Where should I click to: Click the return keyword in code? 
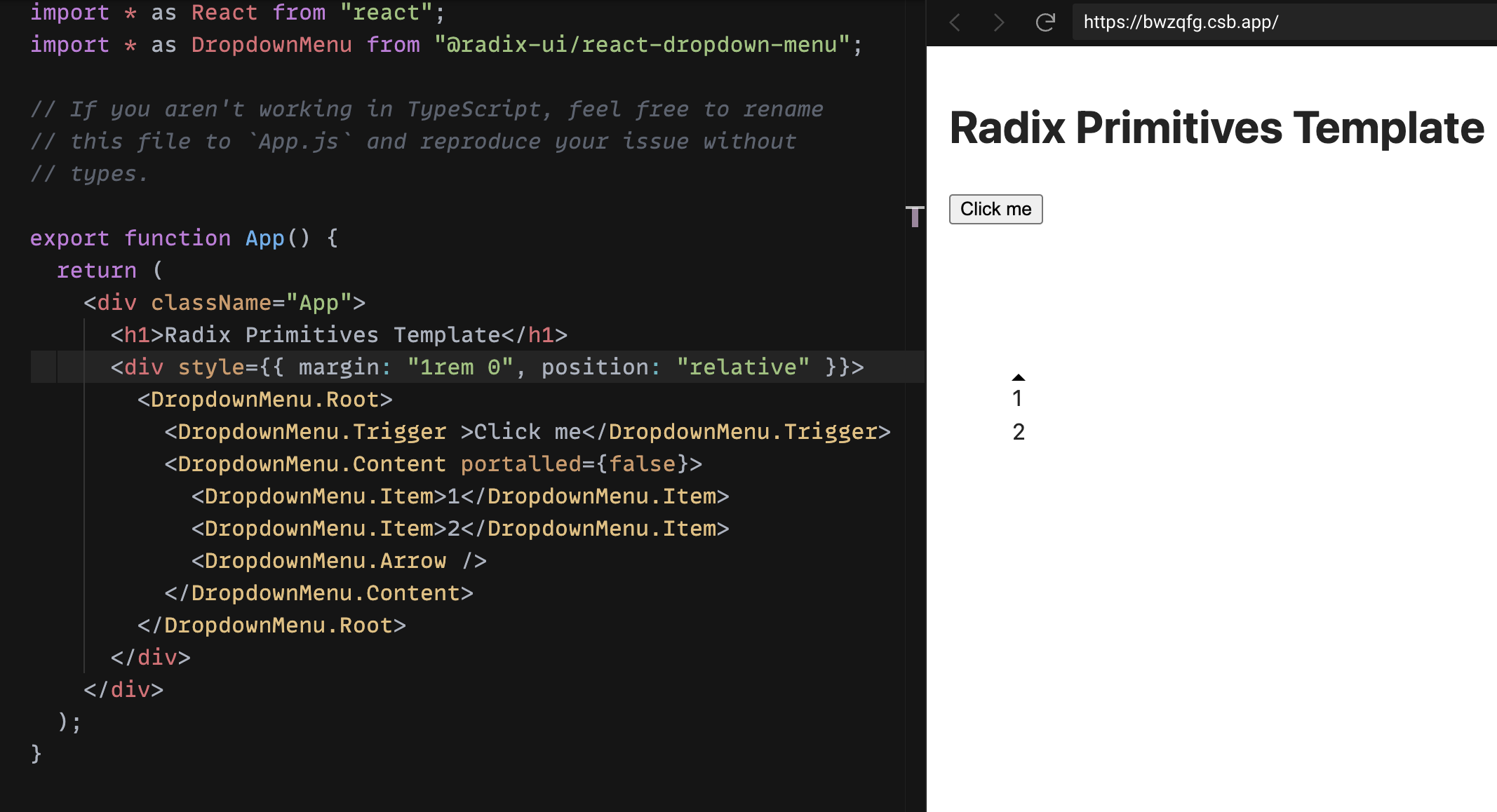tap(97, 271)
